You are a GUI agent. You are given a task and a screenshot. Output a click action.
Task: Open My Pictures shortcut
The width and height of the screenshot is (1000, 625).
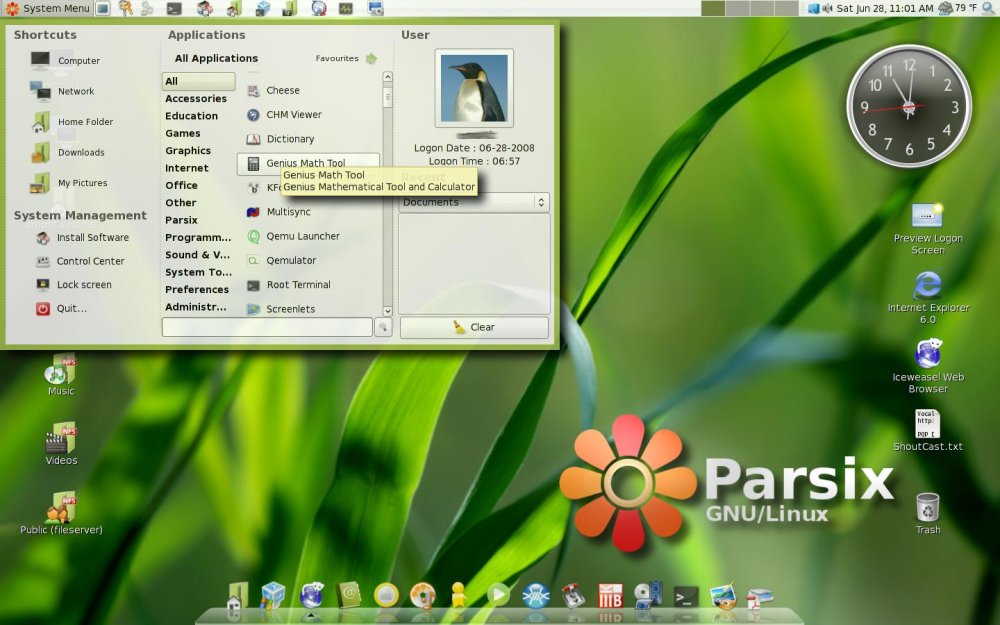[69, 183]
